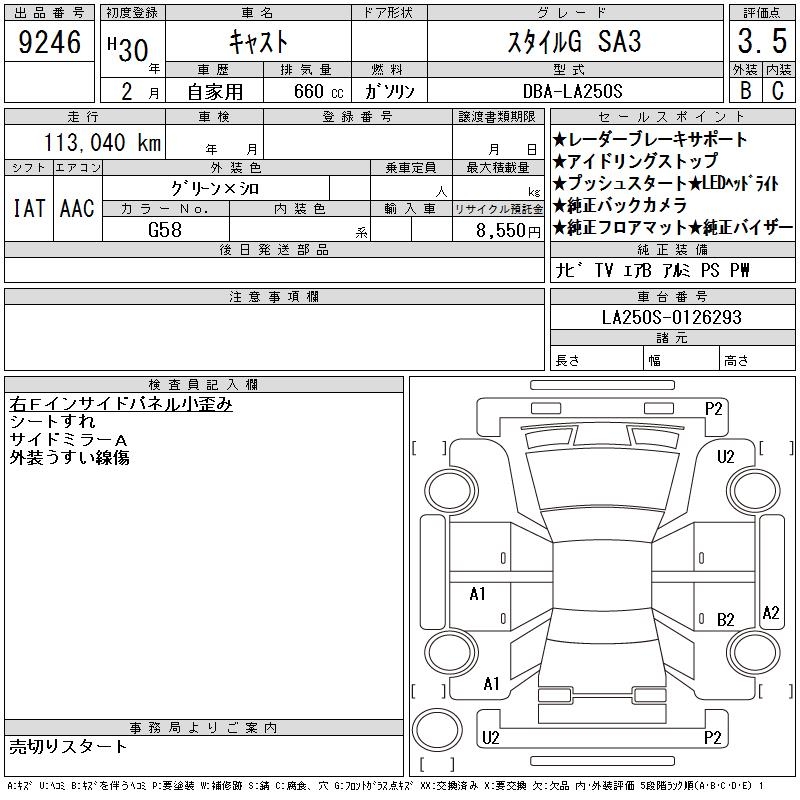Click the evaluation score 3.5
800x800 pixels.
click(762, 41)
